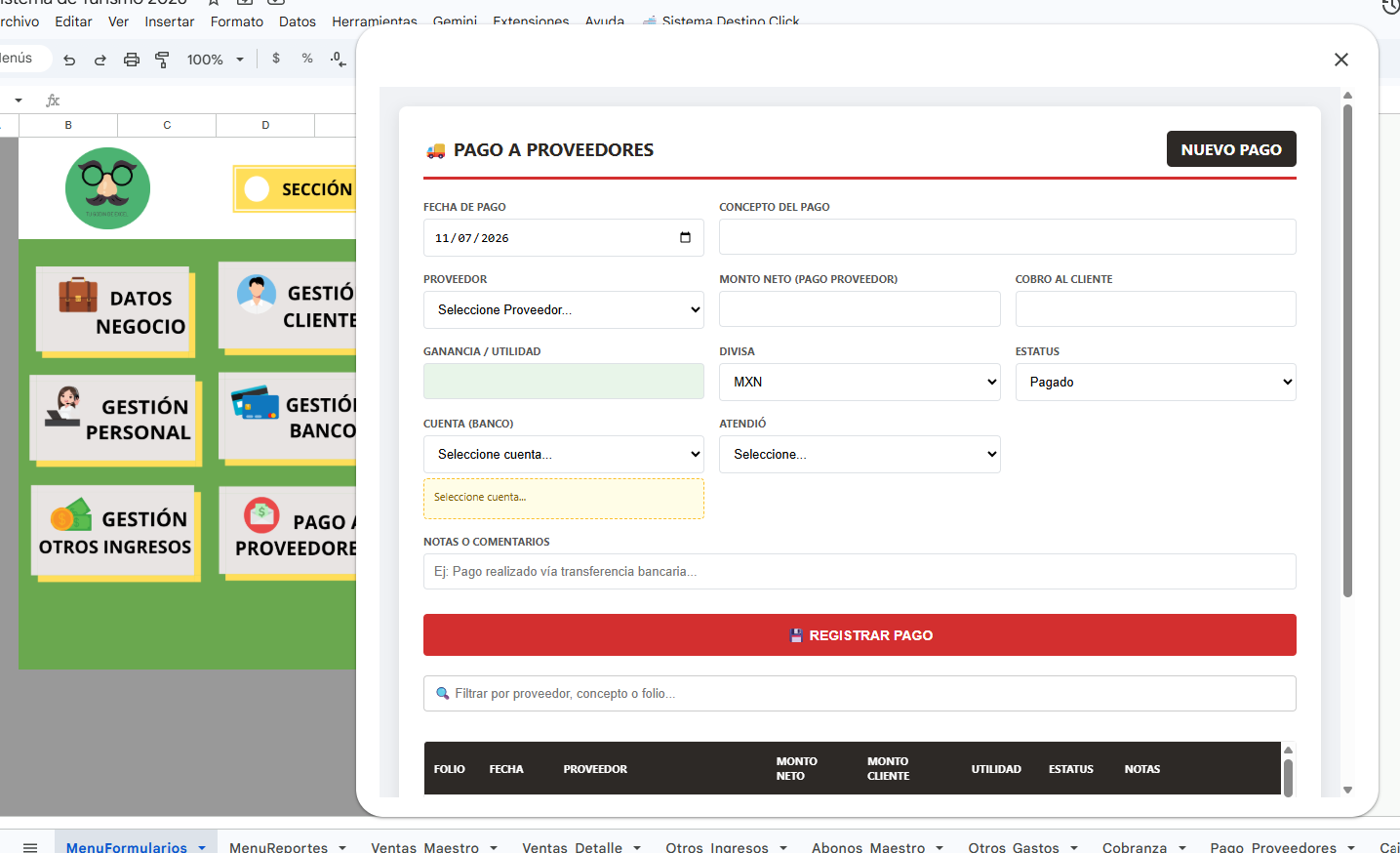Select column B header
1400x853 pixels.
click(68, 125)
